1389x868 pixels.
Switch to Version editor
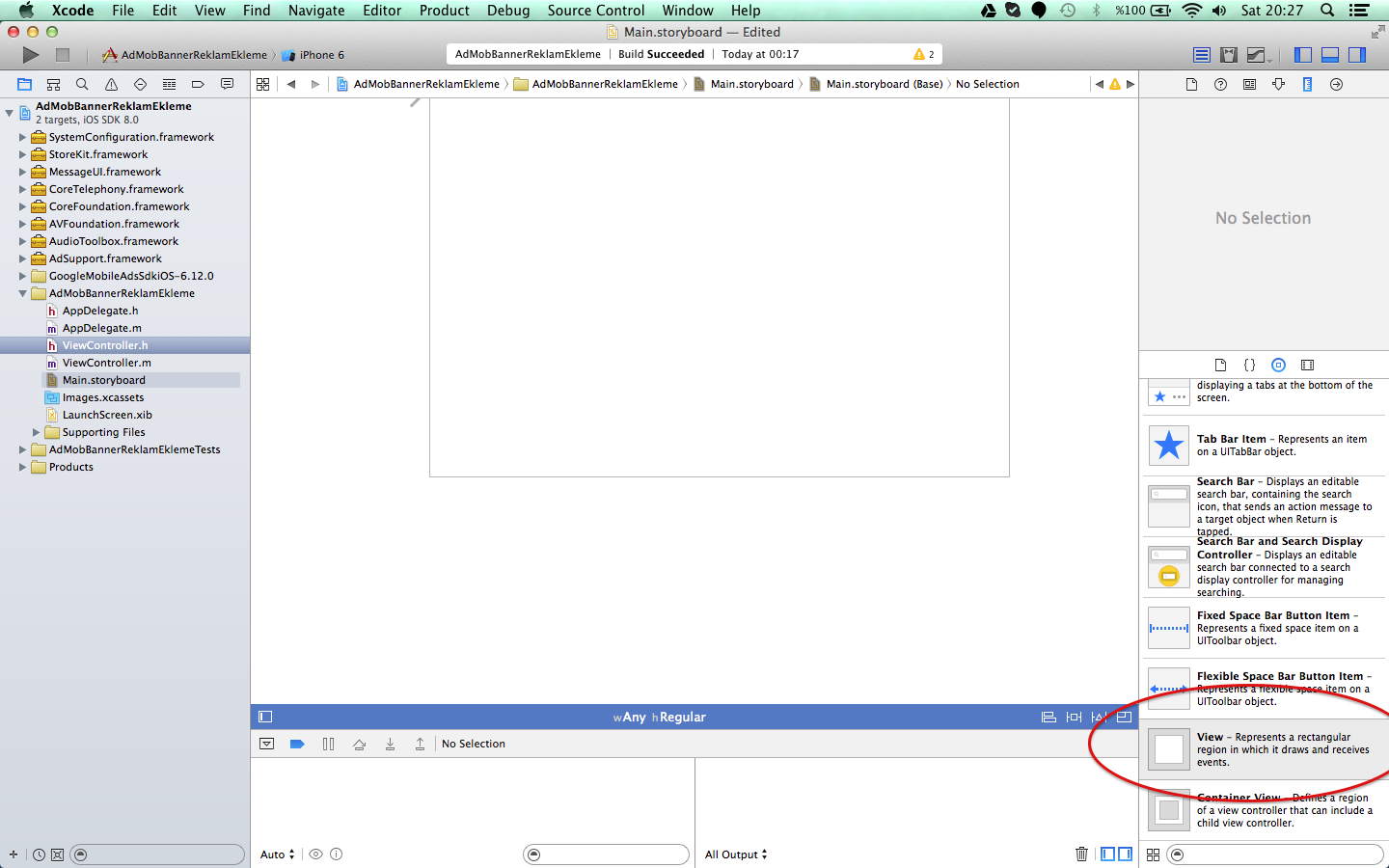coord(1257,55)
